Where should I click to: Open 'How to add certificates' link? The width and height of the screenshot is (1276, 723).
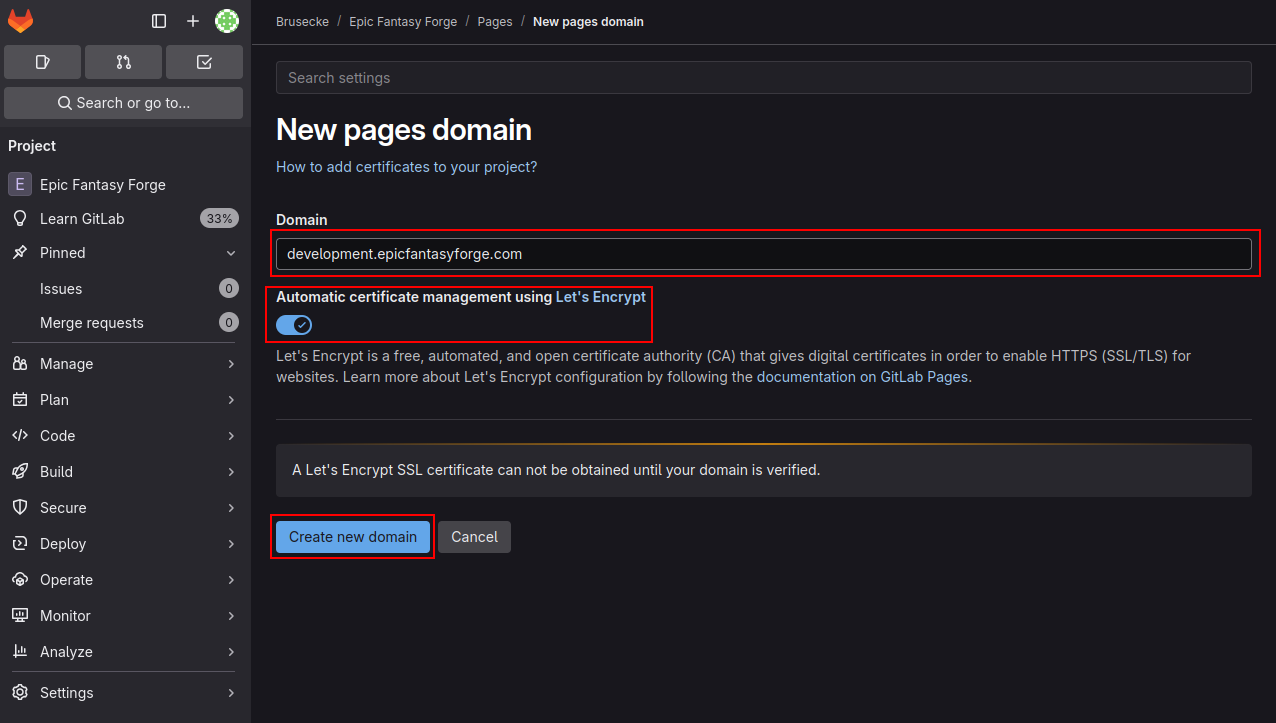click(406, 167)
